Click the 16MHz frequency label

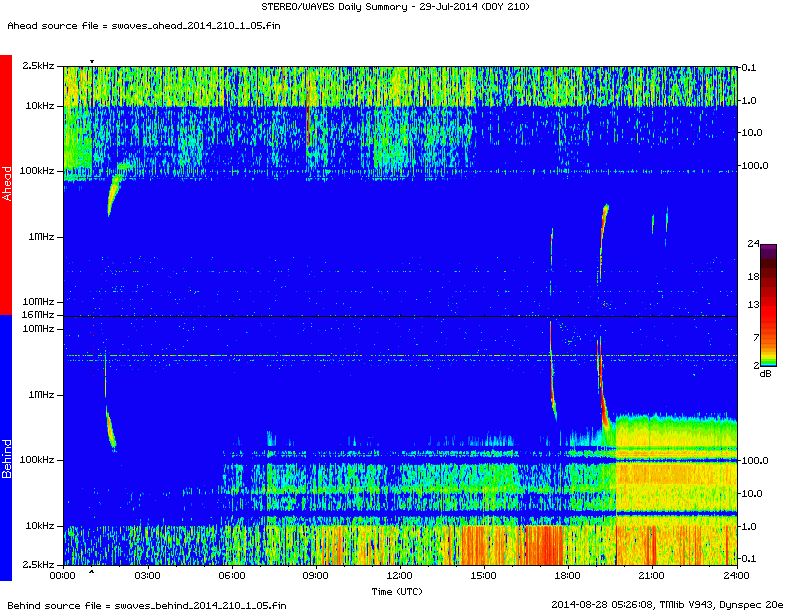point(38,315)
